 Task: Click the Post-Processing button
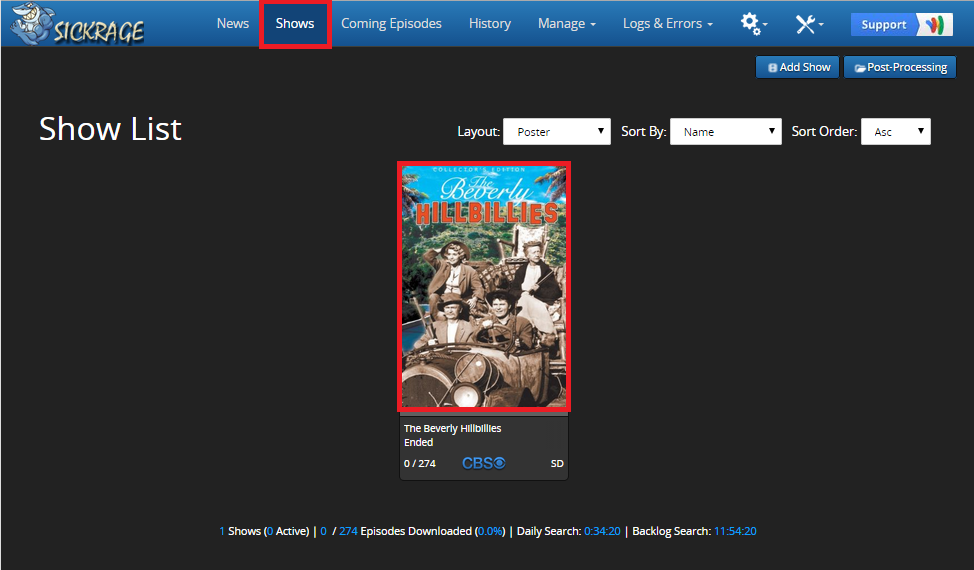900,67
